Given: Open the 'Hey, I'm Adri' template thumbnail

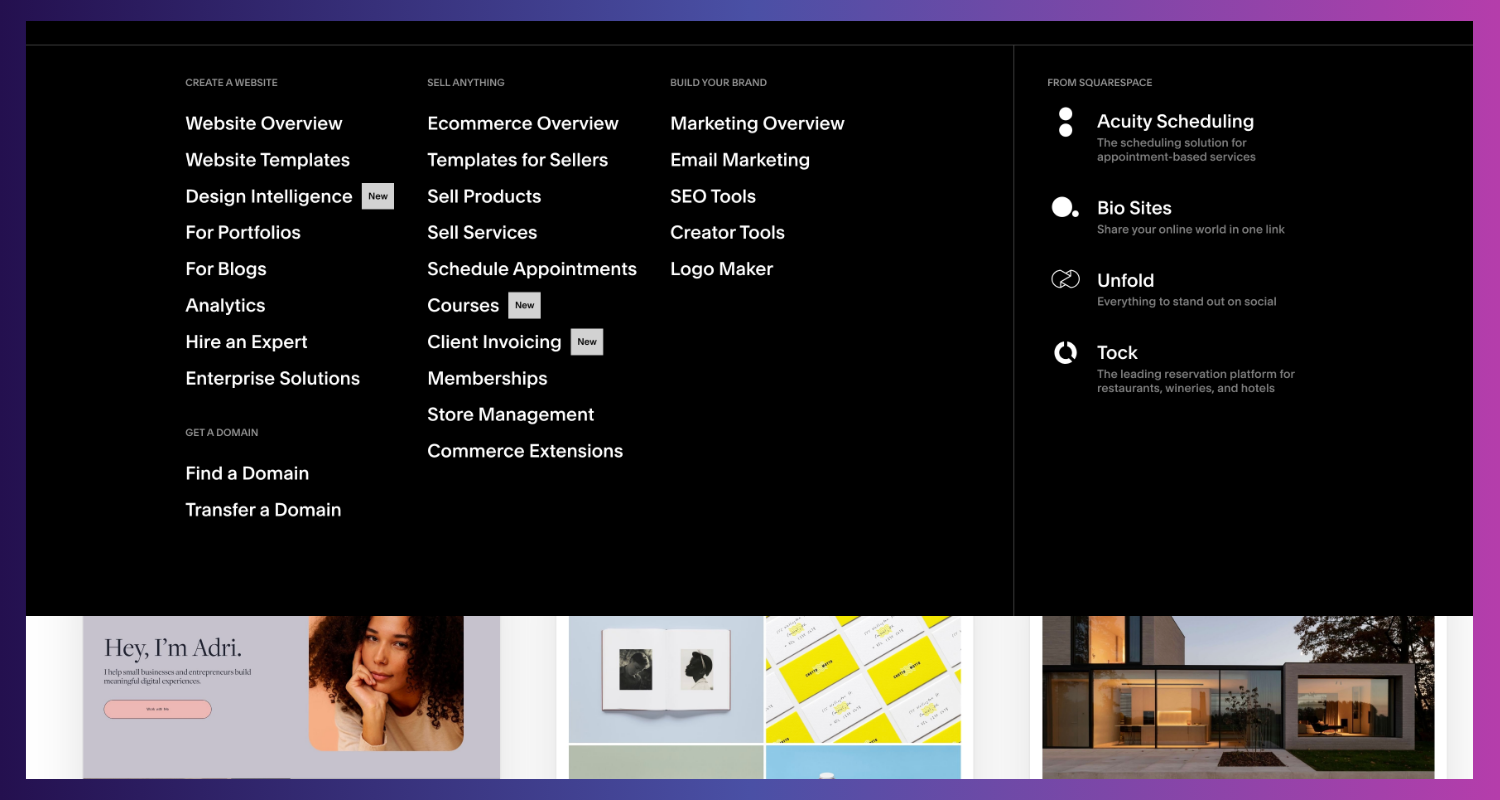Looking at the screenshot, I should (x=291, y=697).
